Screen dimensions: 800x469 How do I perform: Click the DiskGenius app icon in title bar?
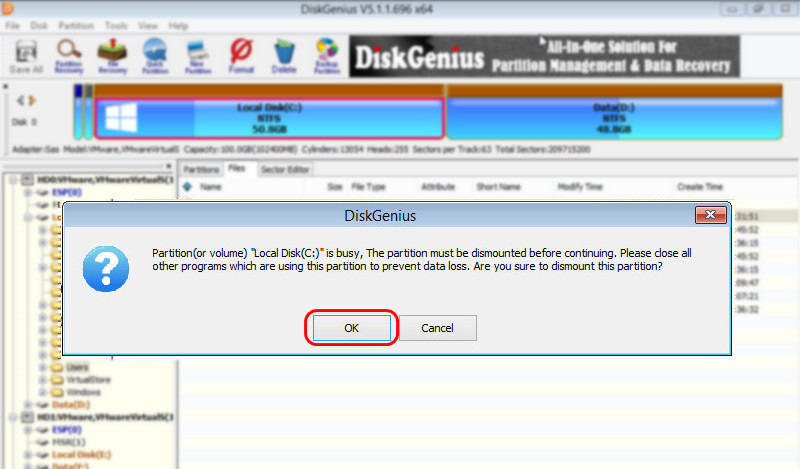pyautogui.click(x=7, y=8)
